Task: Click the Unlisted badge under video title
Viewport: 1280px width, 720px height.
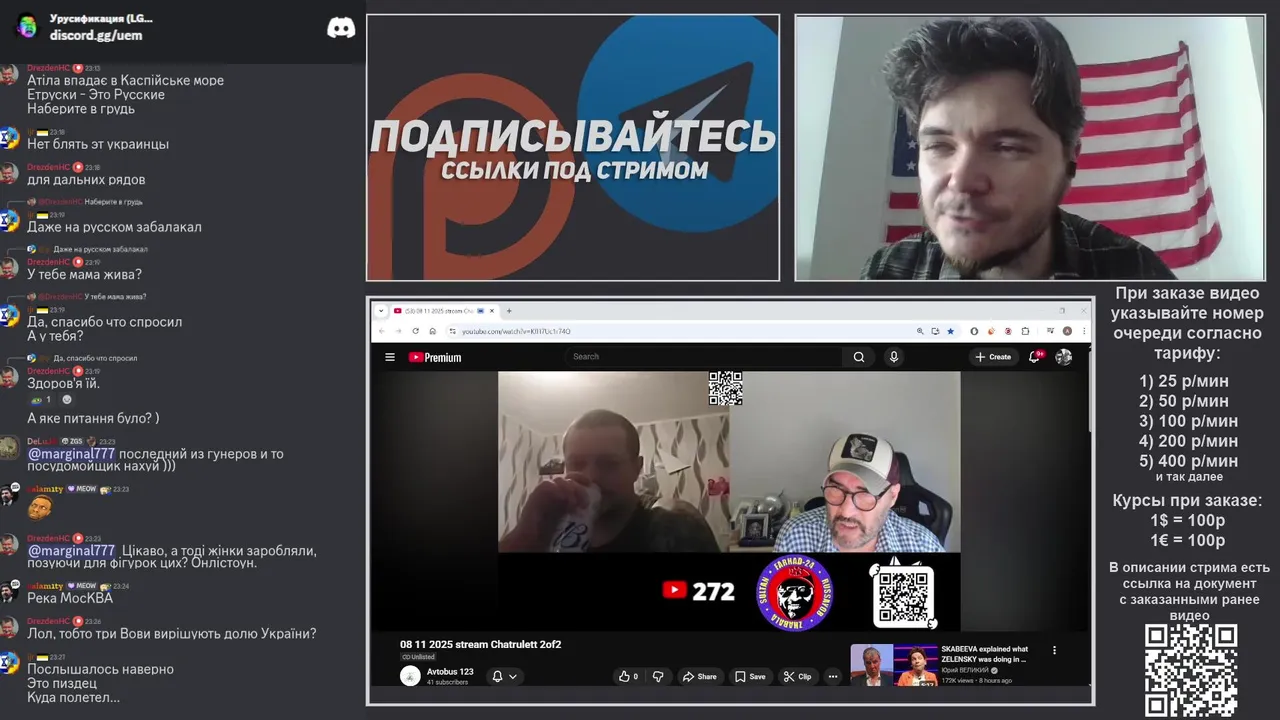Action: (418, 657)
